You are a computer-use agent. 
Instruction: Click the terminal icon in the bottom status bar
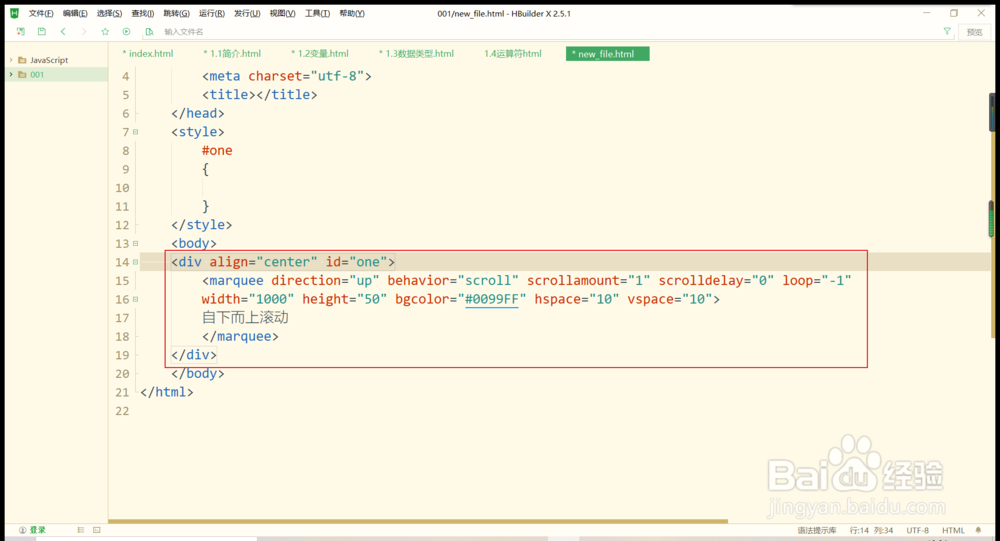point(97,530)
